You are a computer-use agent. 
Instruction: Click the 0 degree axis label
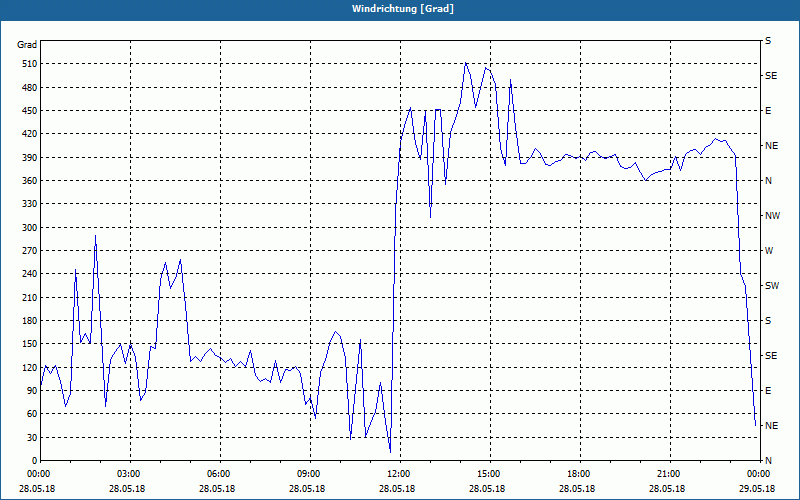coord(34,461)
